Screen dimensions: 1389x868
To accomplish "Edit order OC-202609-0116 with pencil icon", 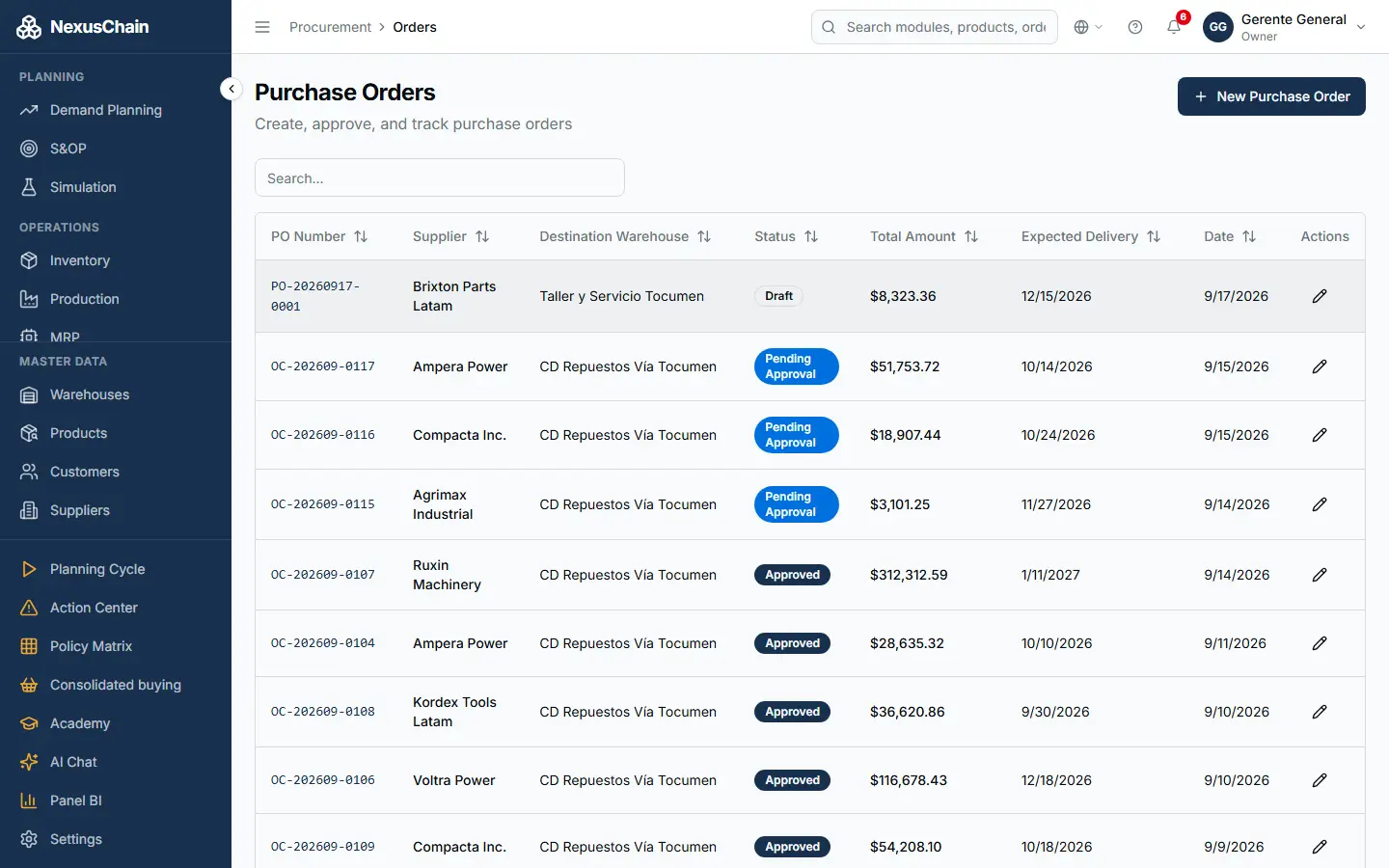I will point(1320,435).
